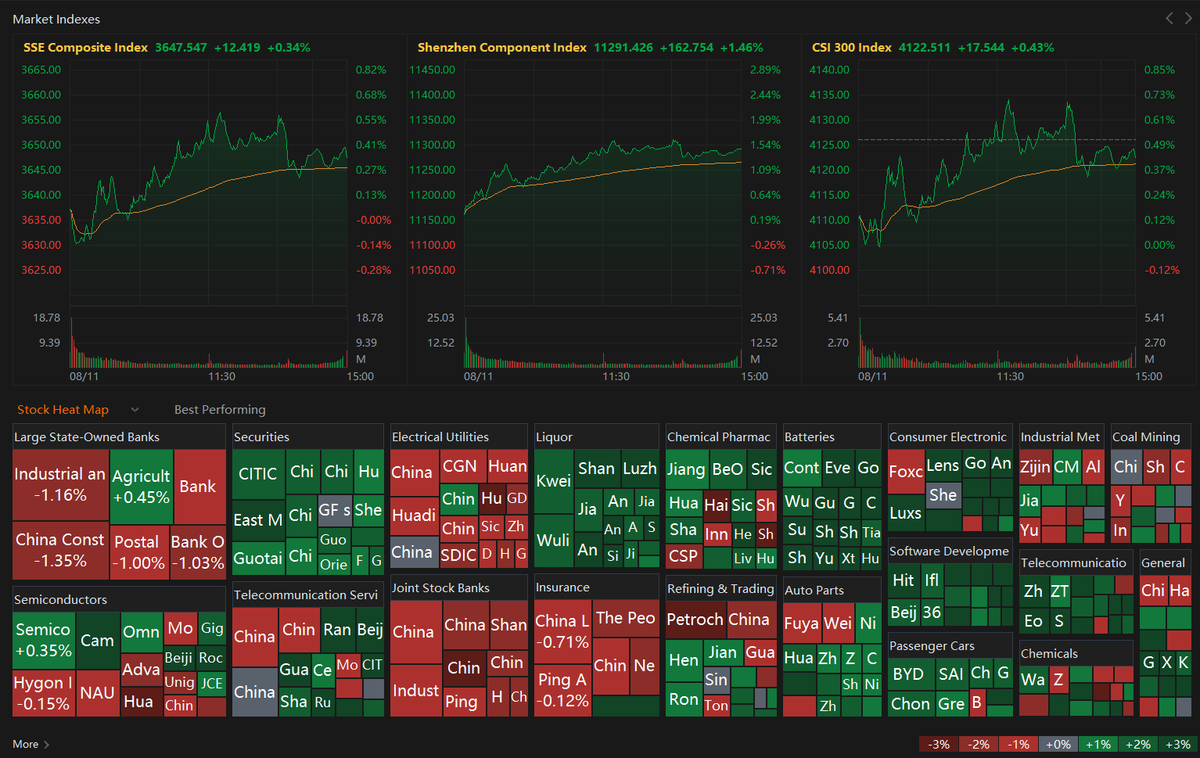Switch to Best Performing tab

click(x=220, y=410)
